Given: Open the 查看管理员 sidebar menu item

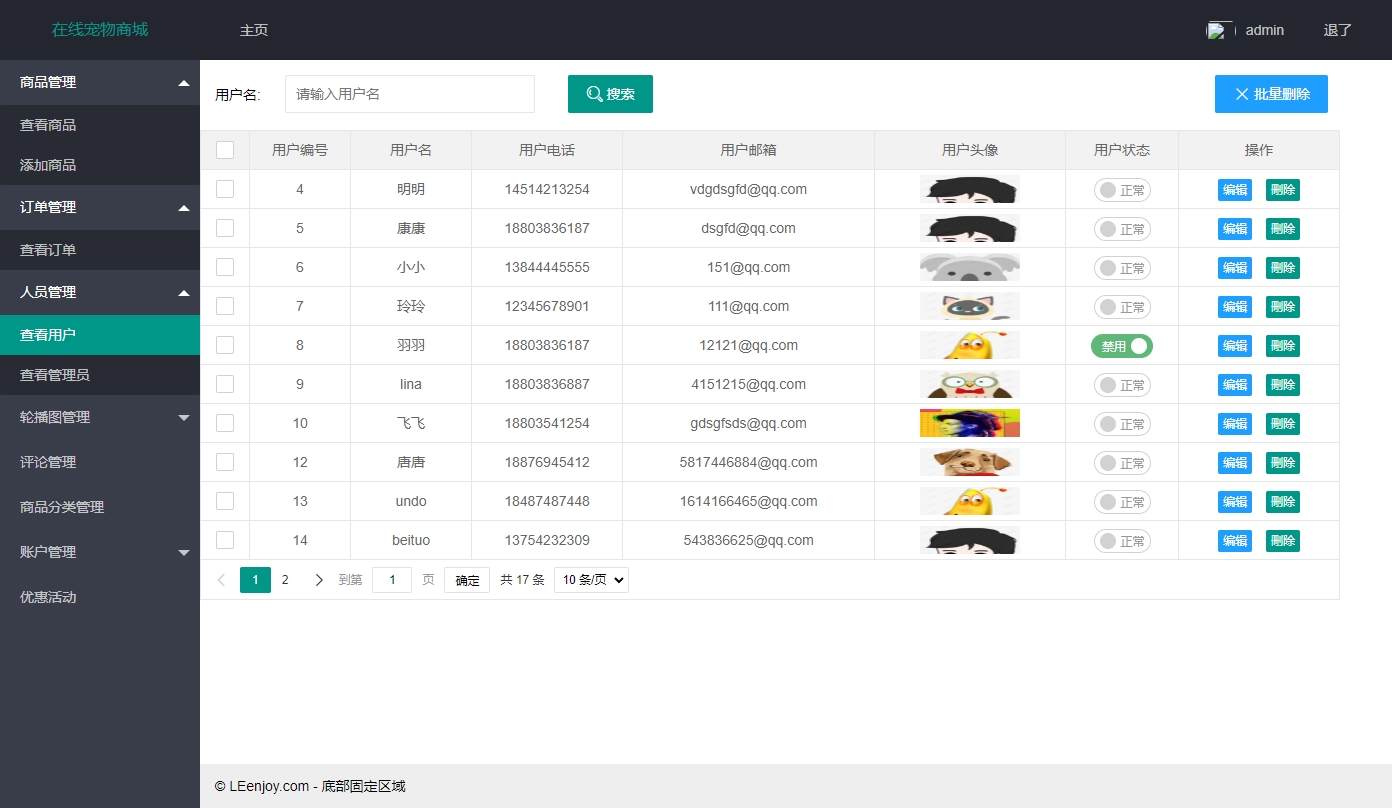Looking at the screenshot, I should [100, 374].
